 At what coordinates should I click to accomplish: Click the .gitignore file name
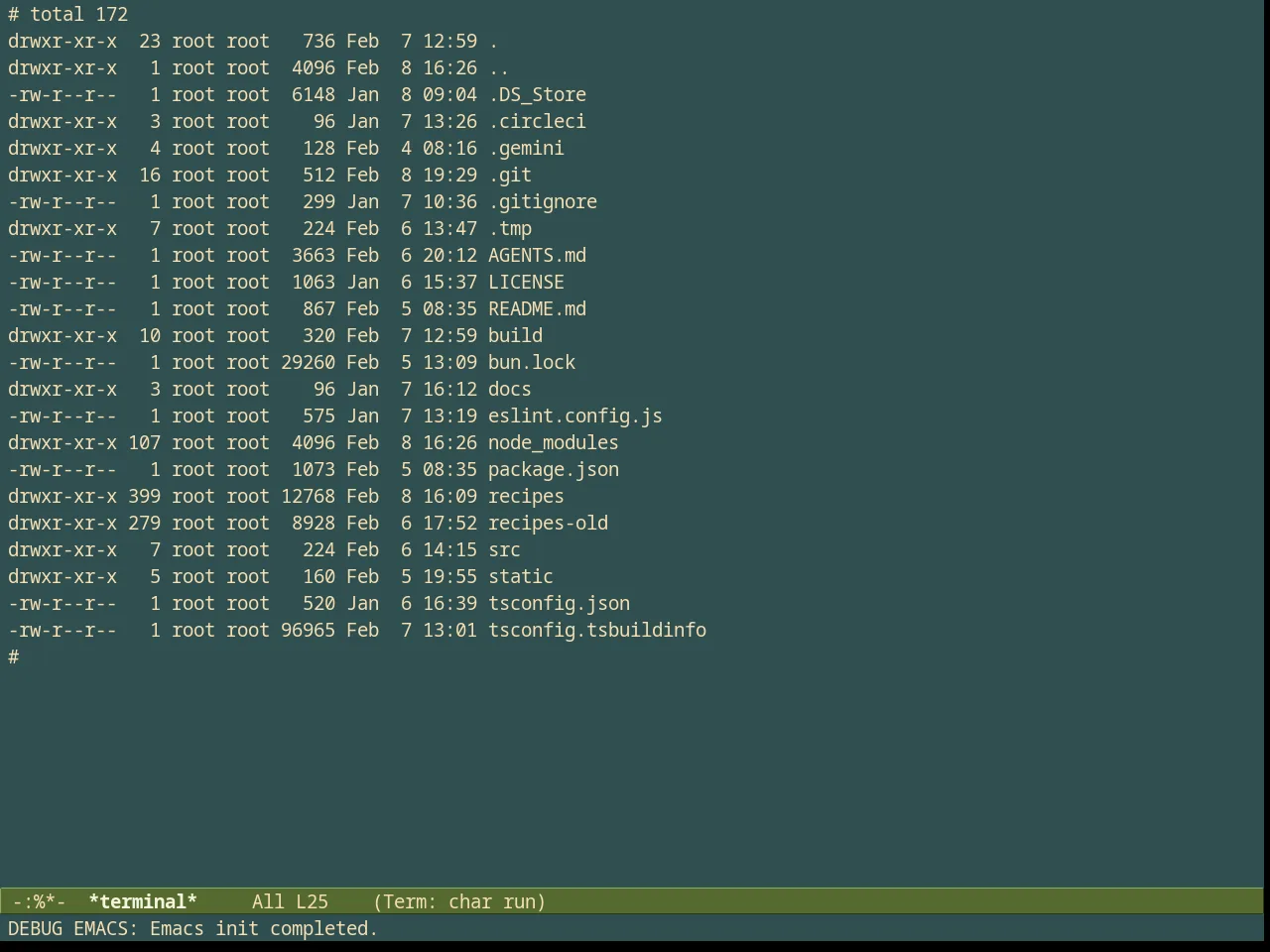point(543,201)
